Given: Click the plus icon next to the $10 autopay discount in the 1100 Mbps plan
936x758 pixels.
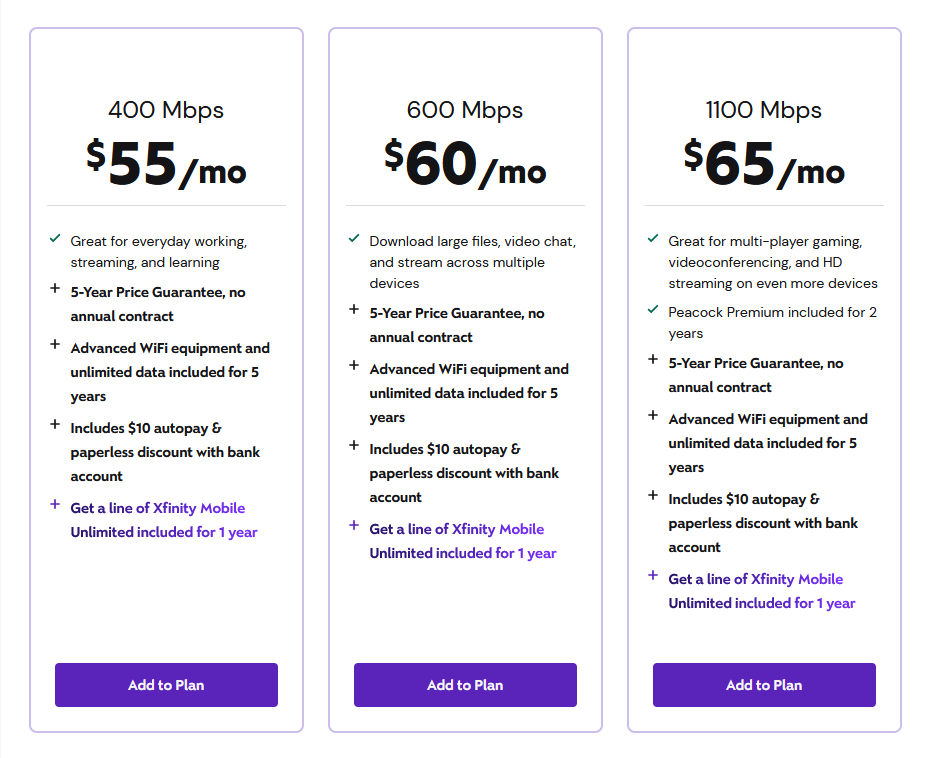Looking at the screenshot, I should (653, 495).
